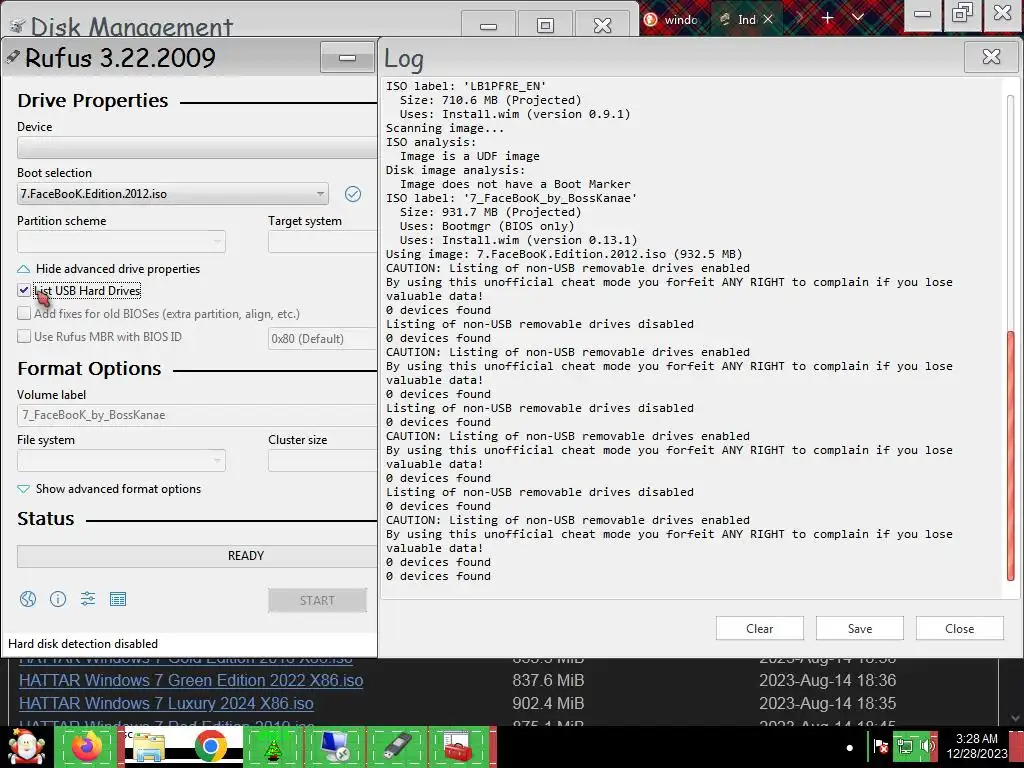Open a new browser tab with plus

pyautogui.click(x=827, y=18)
